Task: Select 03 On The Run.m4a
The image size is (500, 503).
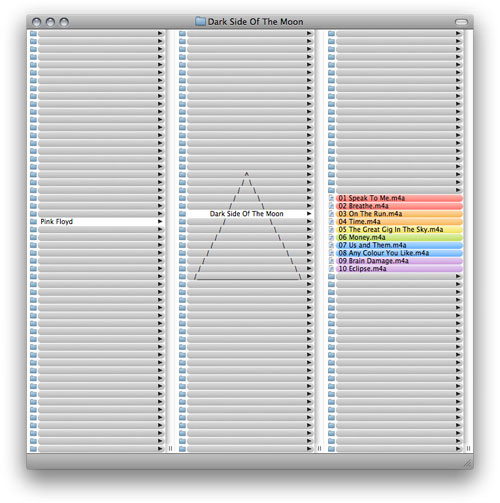Action: click(399, 214)
